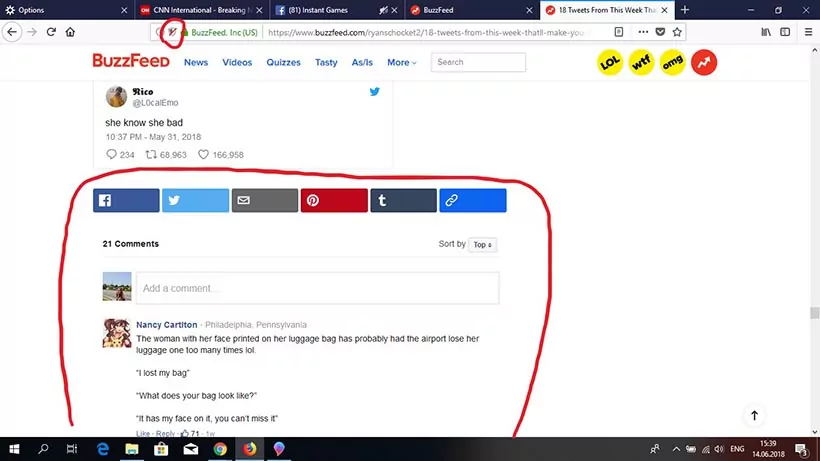Share article on Tumblr

pyautogui.click(x=403, y=200)
